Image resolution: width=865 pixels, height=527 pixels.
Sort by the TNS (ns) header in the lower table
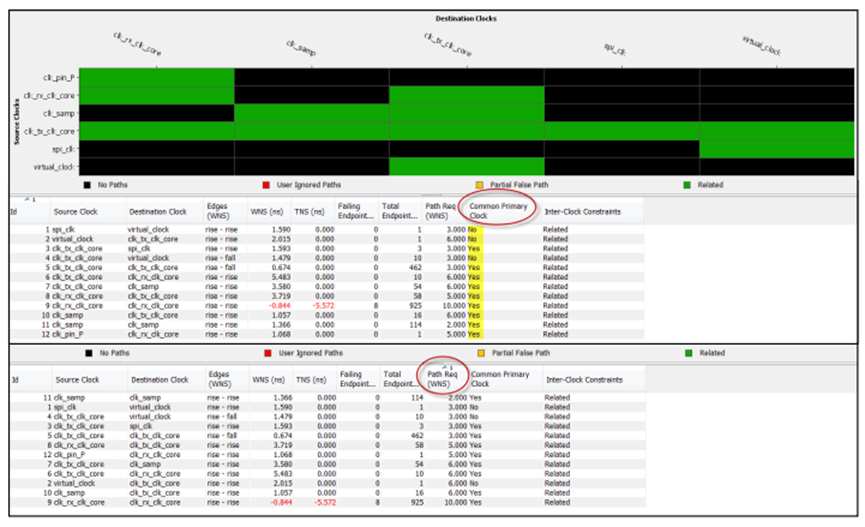click(311, 380)
